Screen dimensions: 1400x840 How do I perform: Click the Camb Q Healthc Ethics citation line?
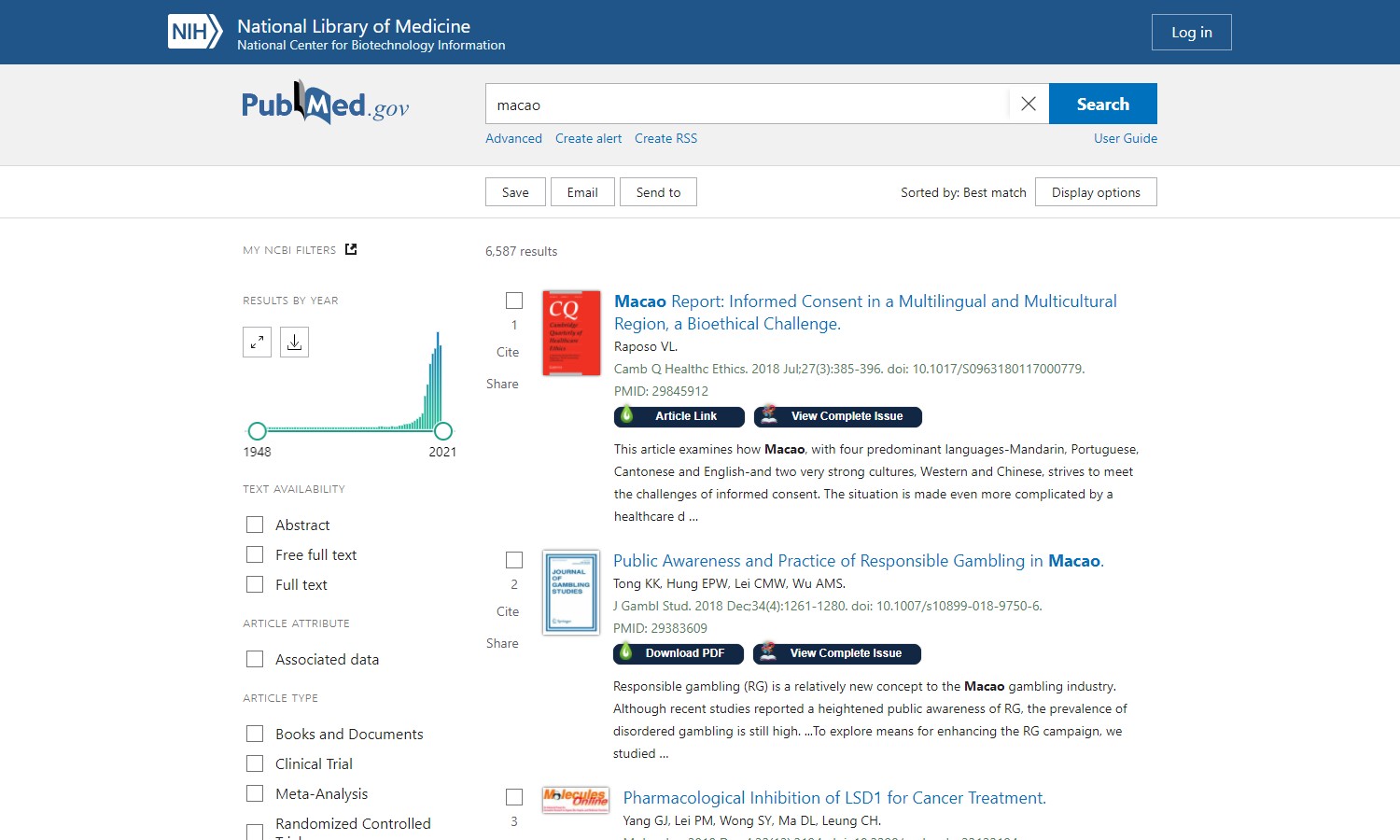[849, 369]
